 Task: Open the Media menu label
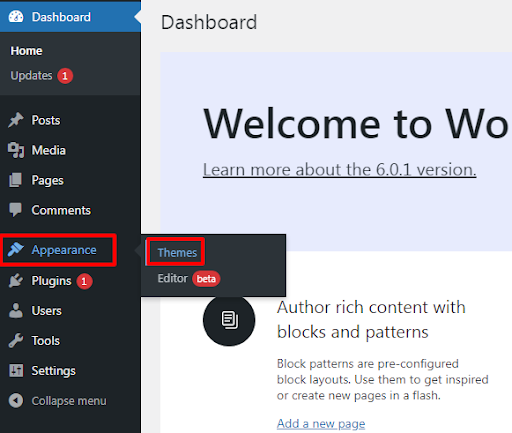click(49, 150)
